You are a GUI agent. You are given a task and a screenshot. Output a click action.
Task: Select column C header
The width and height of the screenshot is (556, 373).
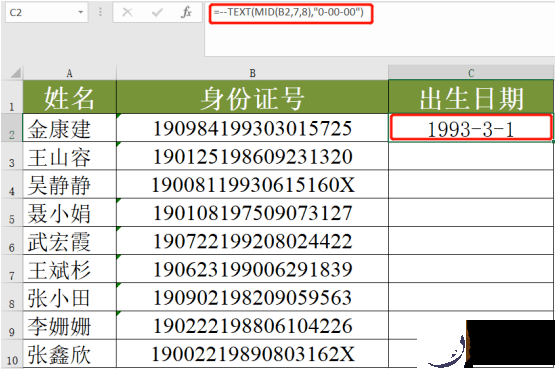click(x=471, y=73)
